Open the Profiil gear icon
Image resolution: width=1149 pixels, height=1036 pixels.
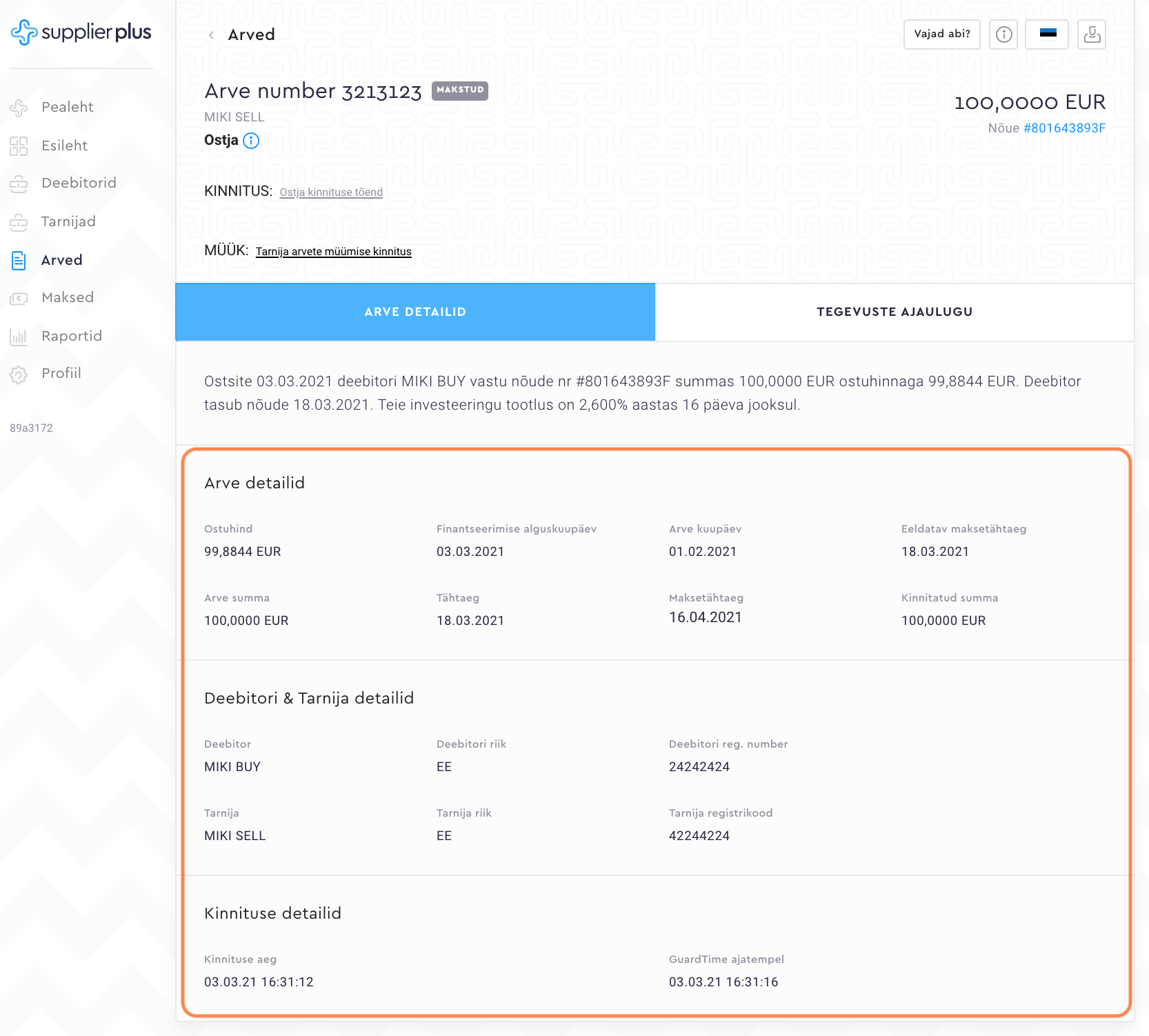pyautogui.click(x=19, y=375)
